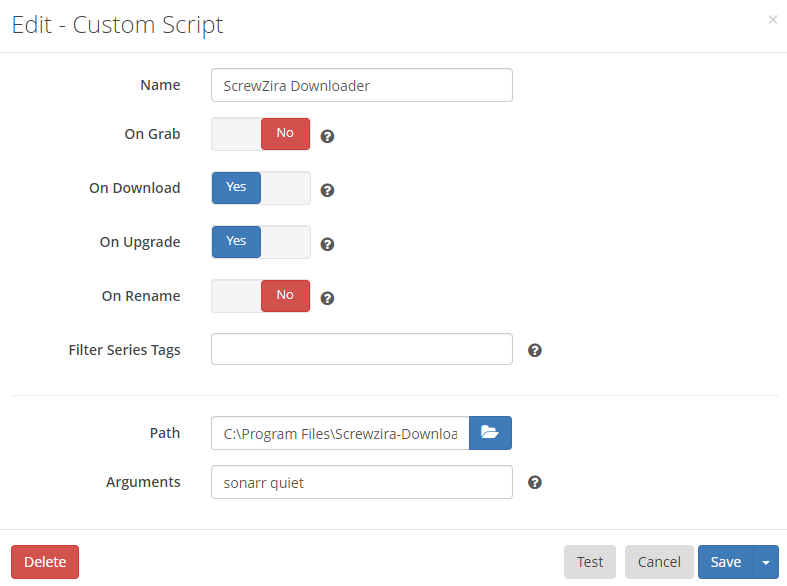Toggle the On Download switch
This screenshot has height=586, width=787.
(261, 188)
